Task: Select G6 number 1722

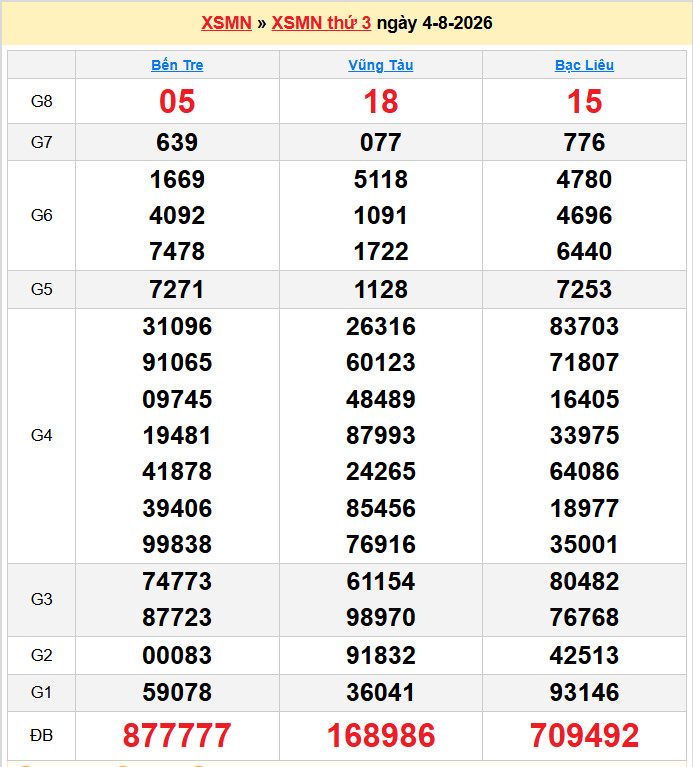Action: coord(380,251)
